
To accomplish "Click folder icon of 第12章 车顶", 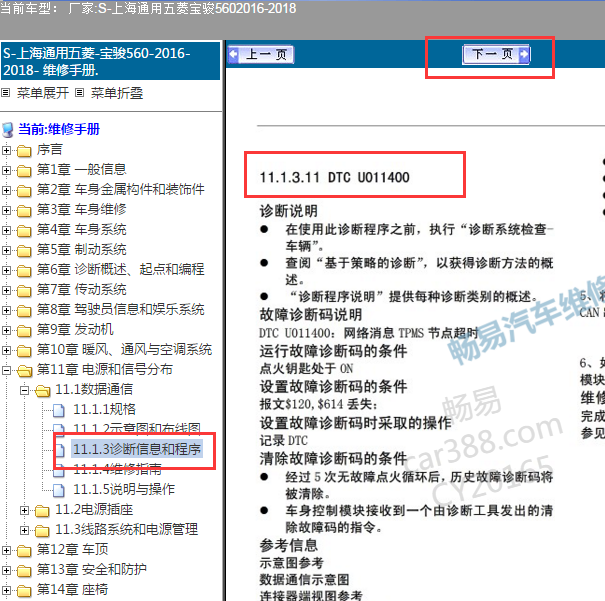I will point(24,551).
